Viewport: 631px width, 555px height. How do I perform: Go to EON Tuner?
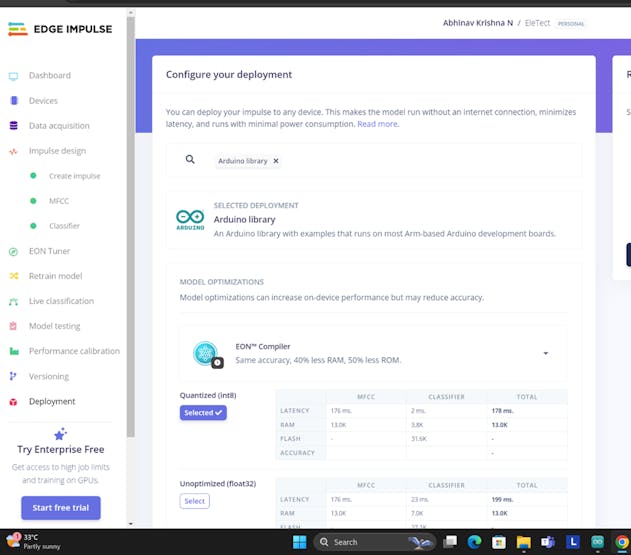(49, 251)
